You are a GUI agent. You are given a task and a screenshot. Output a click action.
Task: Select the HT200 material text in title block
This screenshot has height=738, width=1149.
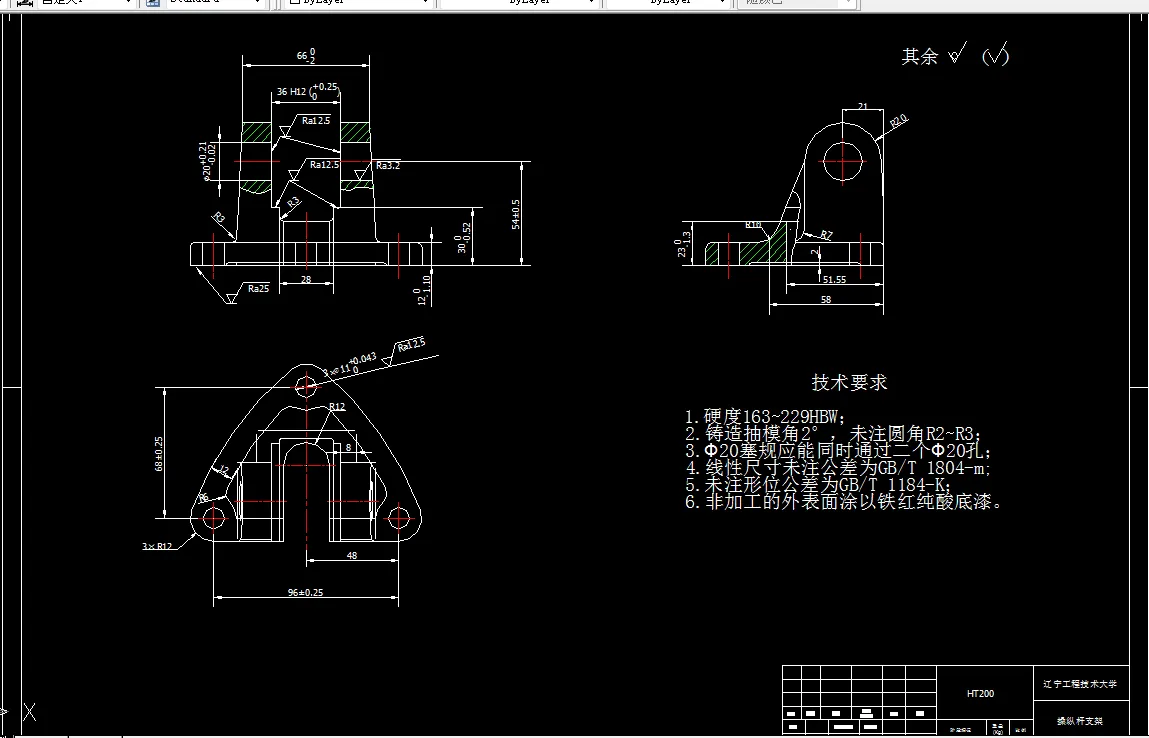pyautogui.click(x=980, y=692)
